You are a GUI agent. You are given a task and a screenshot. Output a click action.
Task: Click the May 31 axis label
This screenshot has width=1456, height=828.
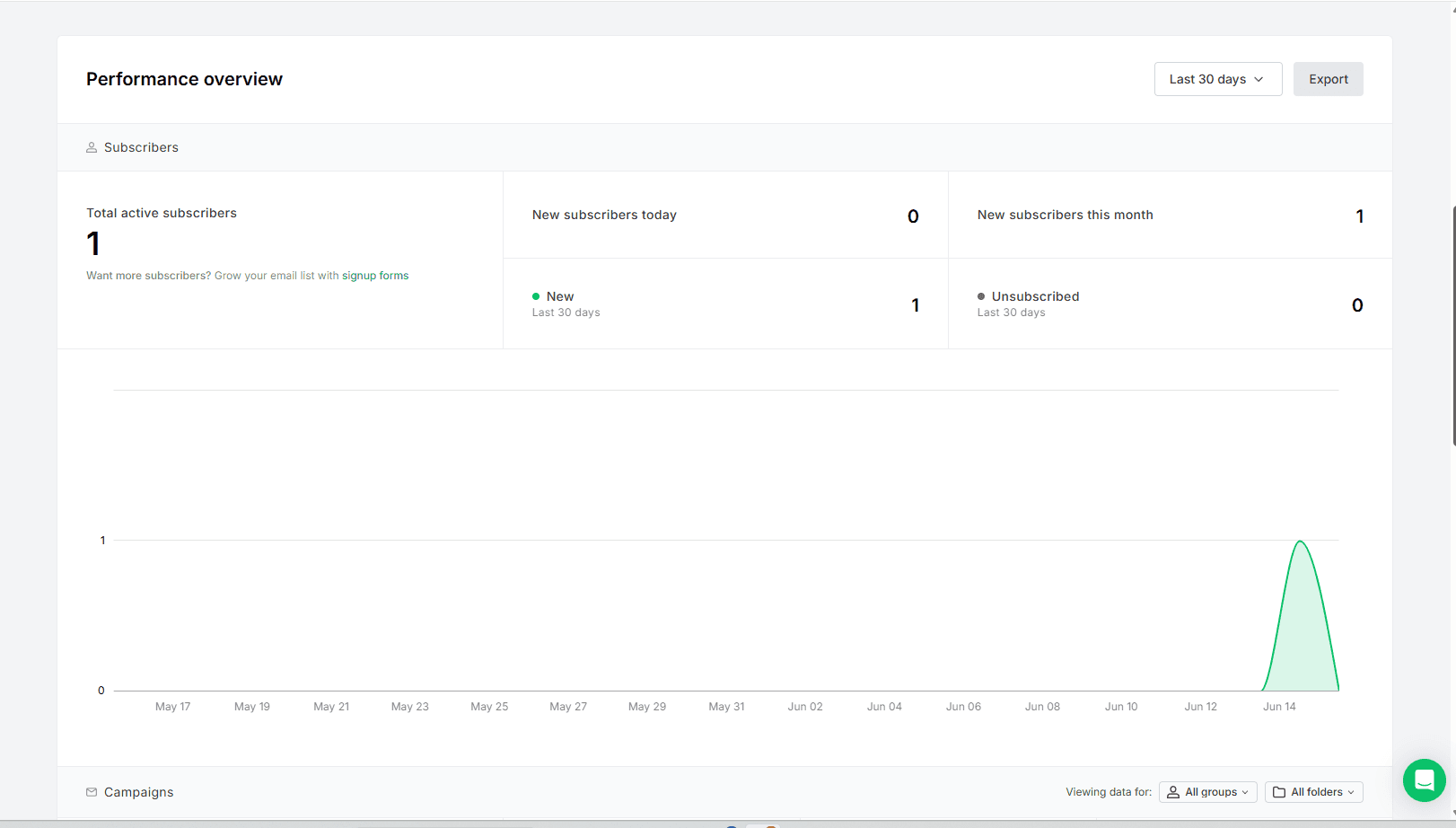click(x=726, y=707)
